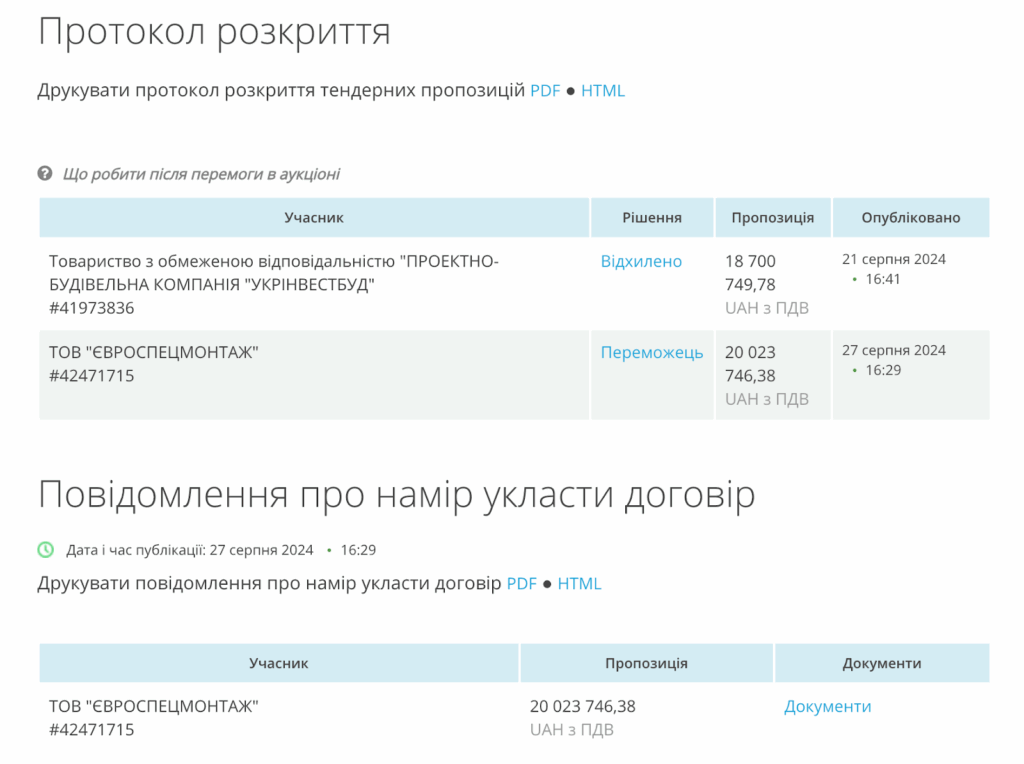Click the 'Рішення' column header
The width and height of the screenshot is (1024, 764).
click(x=652, y=217)
